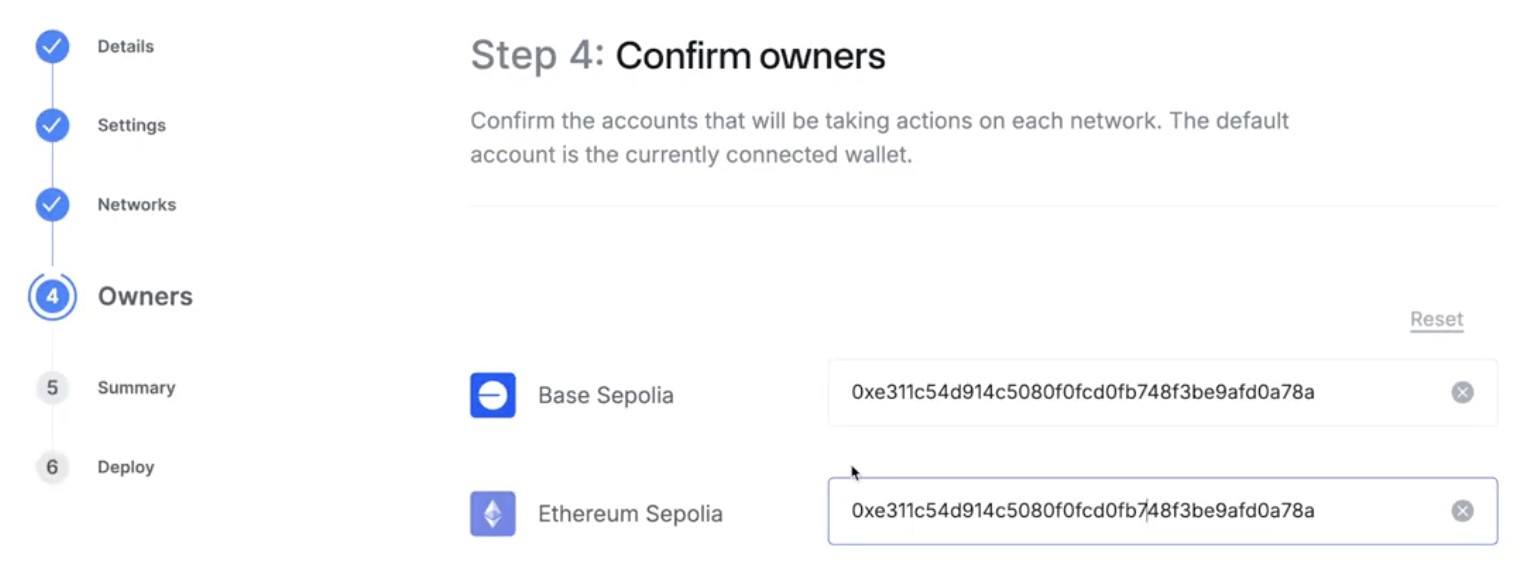Click the Owners step label
Viewport: 1534px width, 578px height.
145,296
